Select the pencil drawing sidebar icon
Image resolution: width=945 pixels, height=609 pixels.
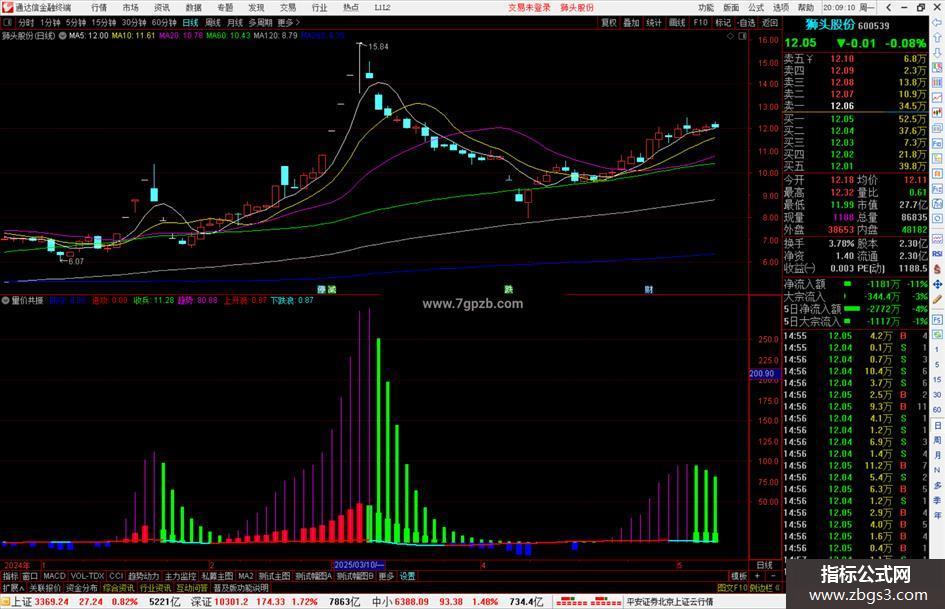[937, 299]
